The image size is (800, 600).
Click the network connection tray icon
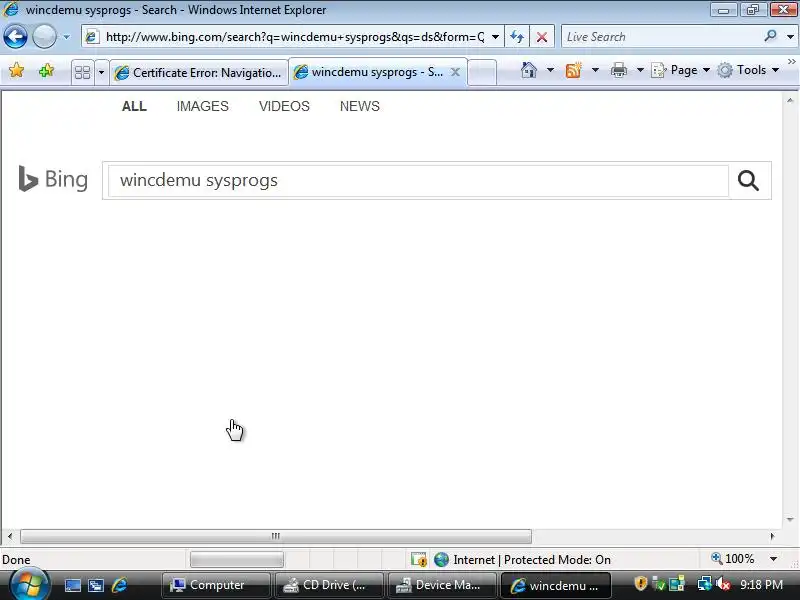pos(704,583)
